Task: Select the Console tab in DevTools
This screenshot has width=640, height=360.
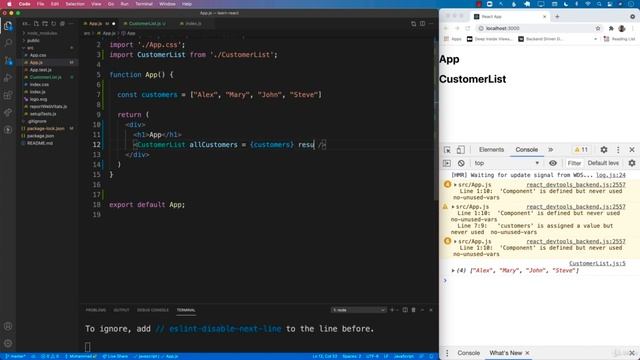Action: pos(527,150)
